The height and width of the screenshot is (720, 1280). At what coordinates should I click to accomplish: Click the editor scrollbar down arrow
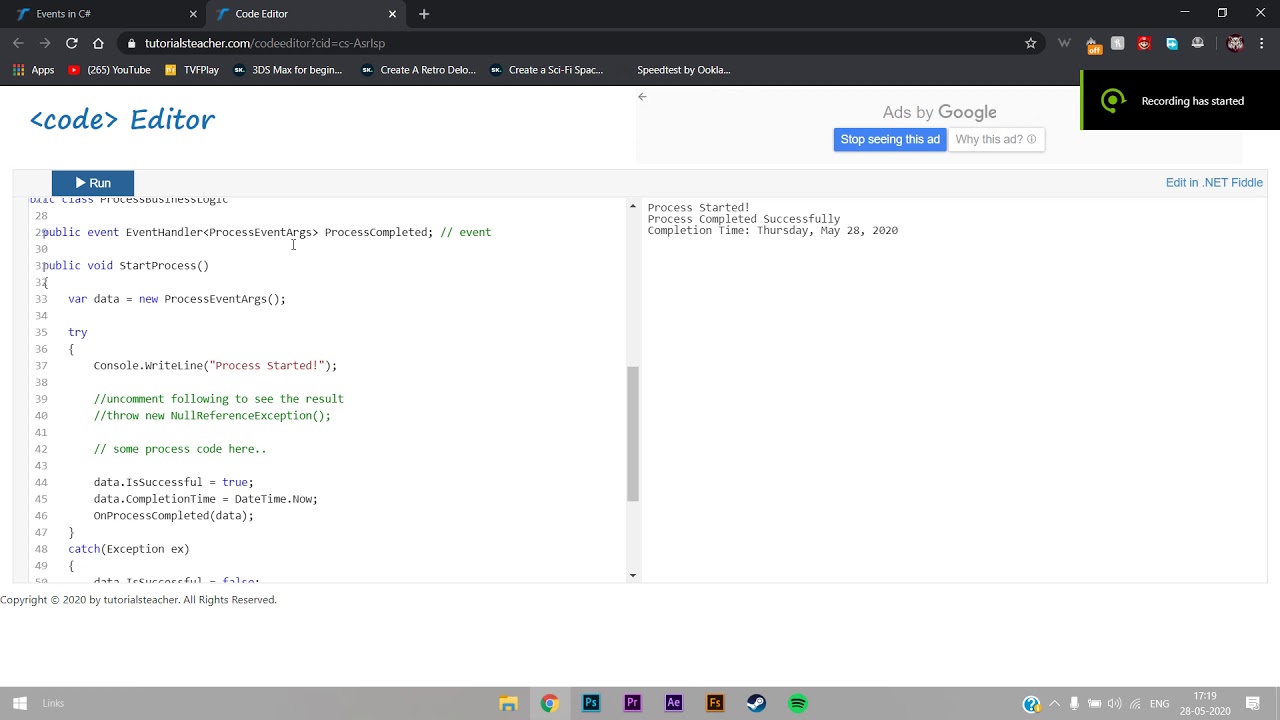(x=632, y=576)
